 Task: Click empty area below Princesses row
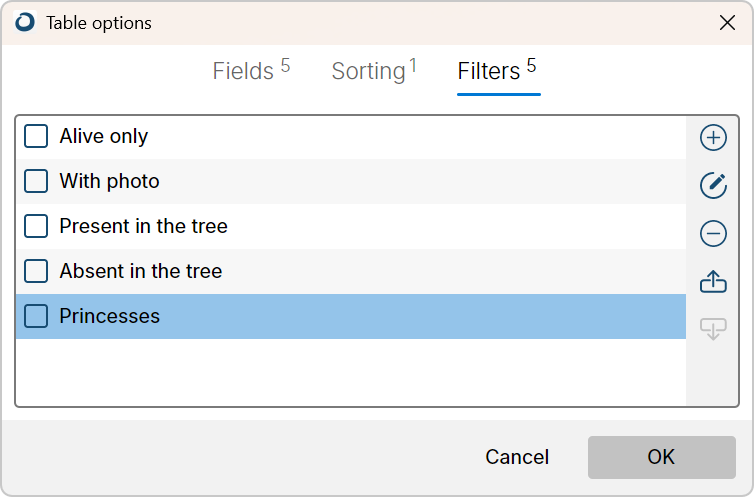351,372
